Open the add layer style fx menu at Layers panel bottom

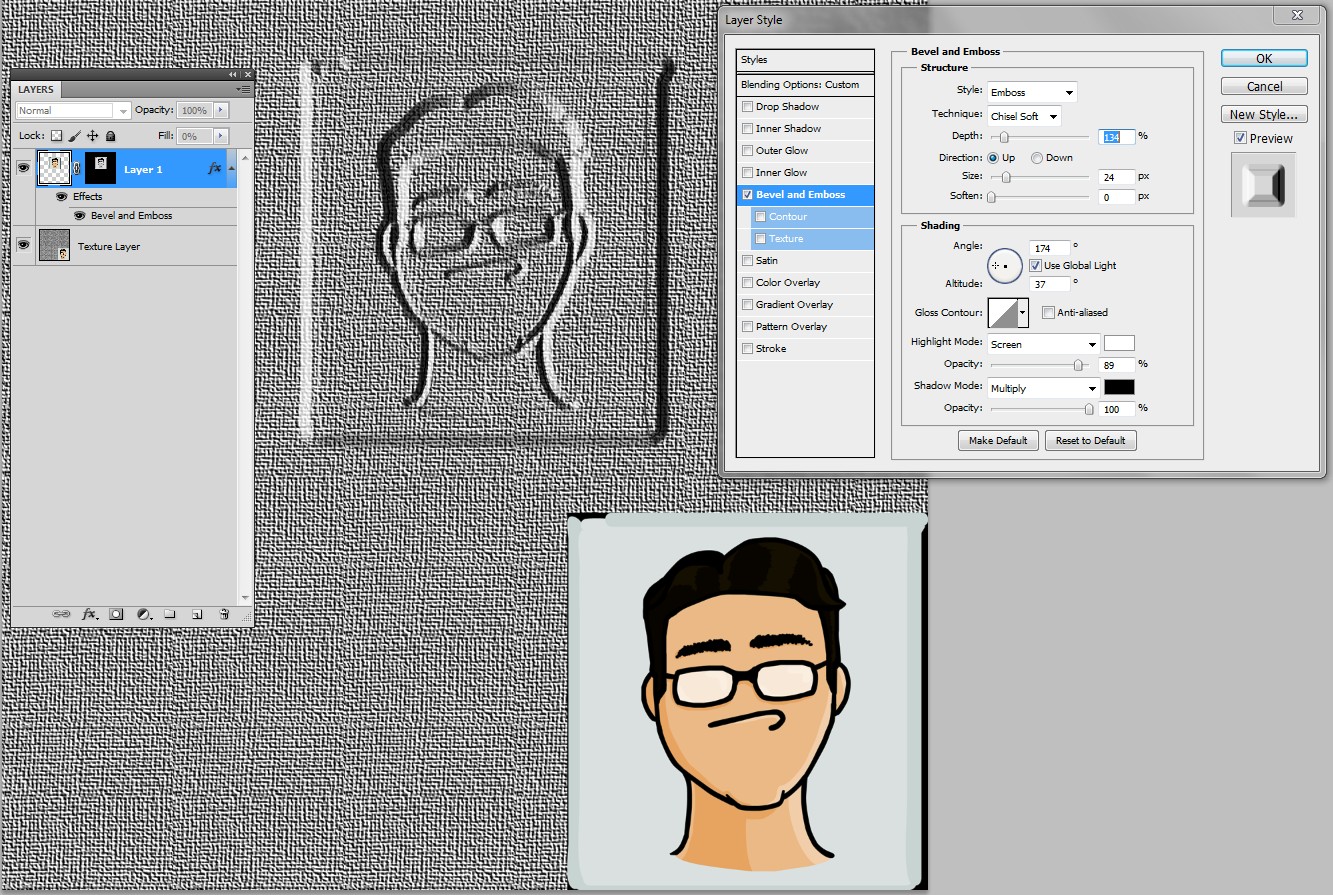[89, 614]
